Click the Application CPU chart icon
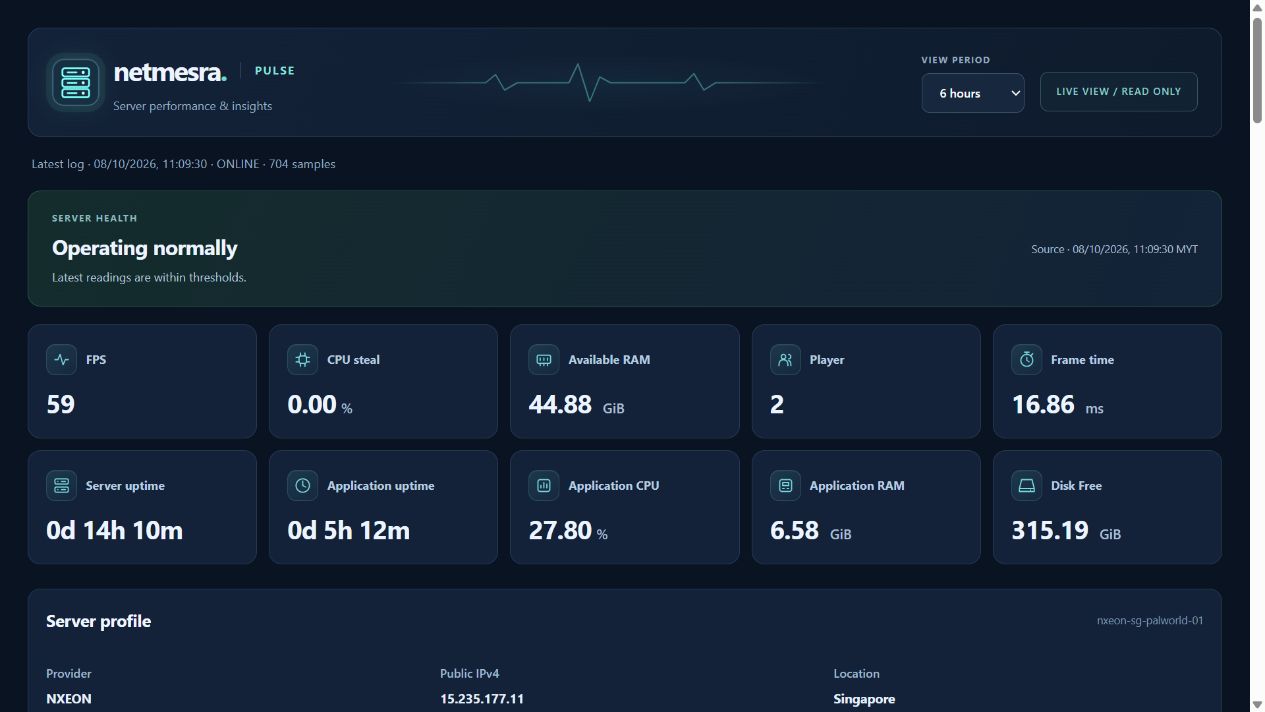1265x712 pixels. coord(544,486)
